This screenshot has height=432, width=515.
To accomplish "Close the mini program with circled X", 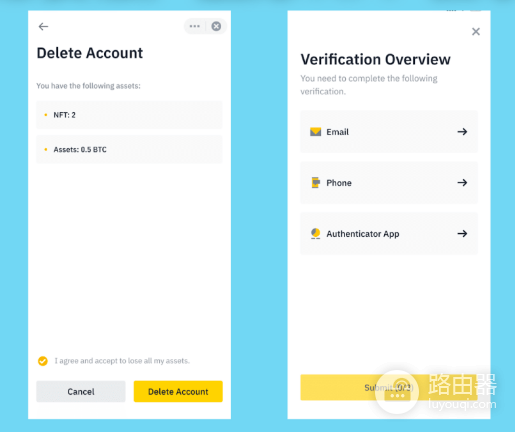I will [x=216, y=26].
